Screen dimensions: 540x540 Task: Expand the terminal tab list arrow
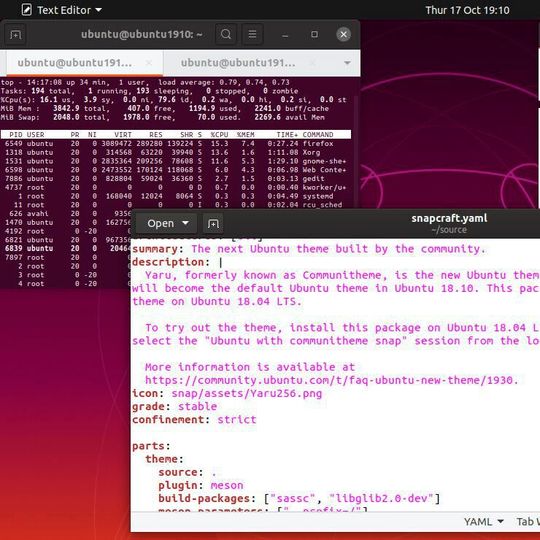(x=347, y=63)
